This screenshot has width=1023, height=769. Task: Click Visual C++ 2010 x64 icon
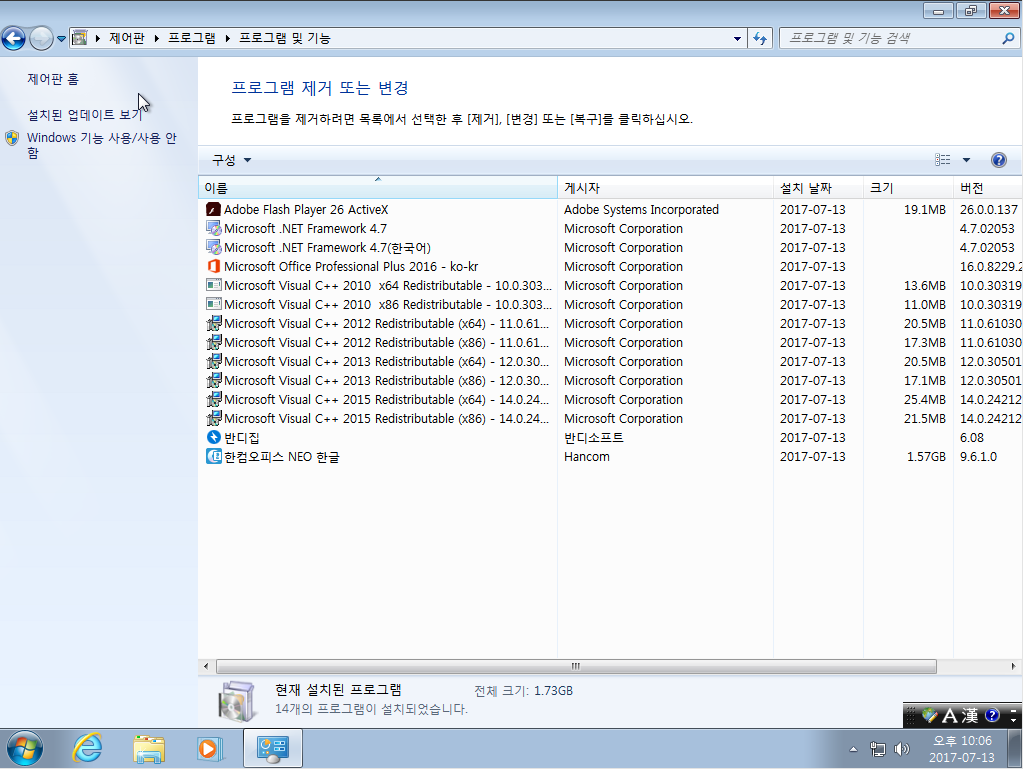213,285
